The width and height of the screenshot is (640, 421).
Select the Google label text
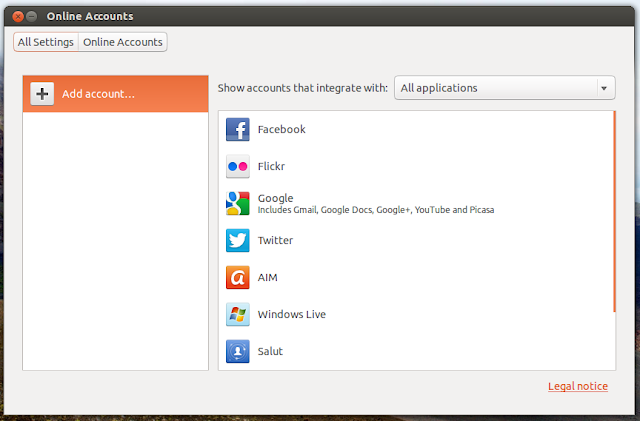(276, 198)
